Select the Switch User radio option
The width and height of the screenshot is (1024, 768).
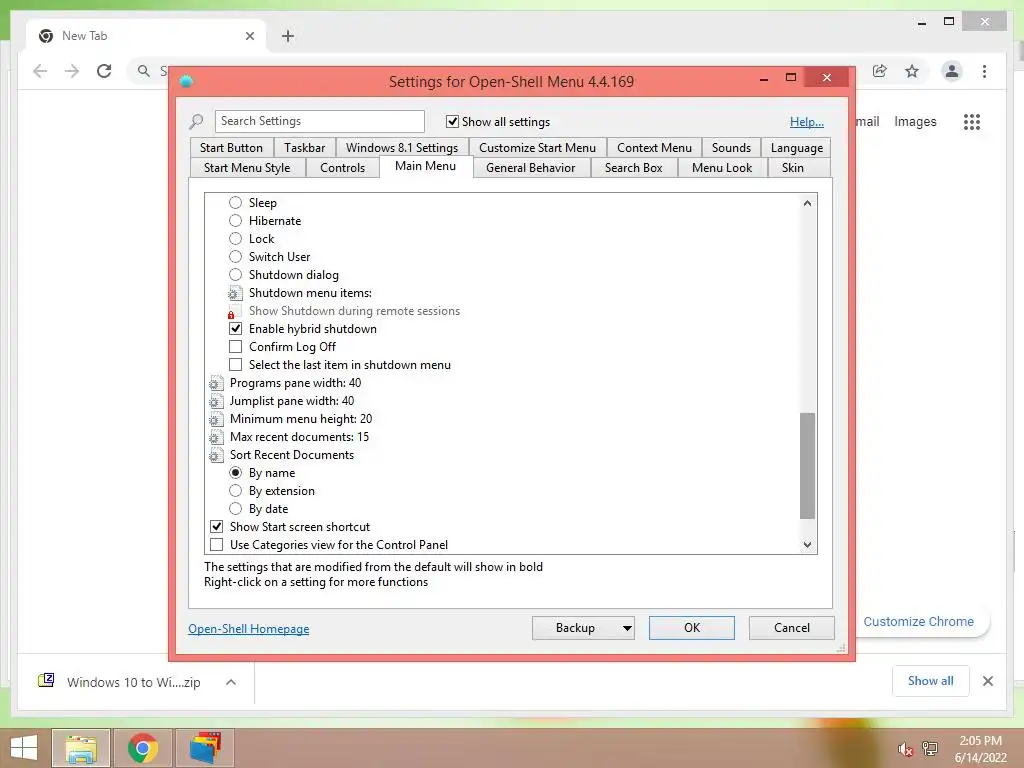235,257
